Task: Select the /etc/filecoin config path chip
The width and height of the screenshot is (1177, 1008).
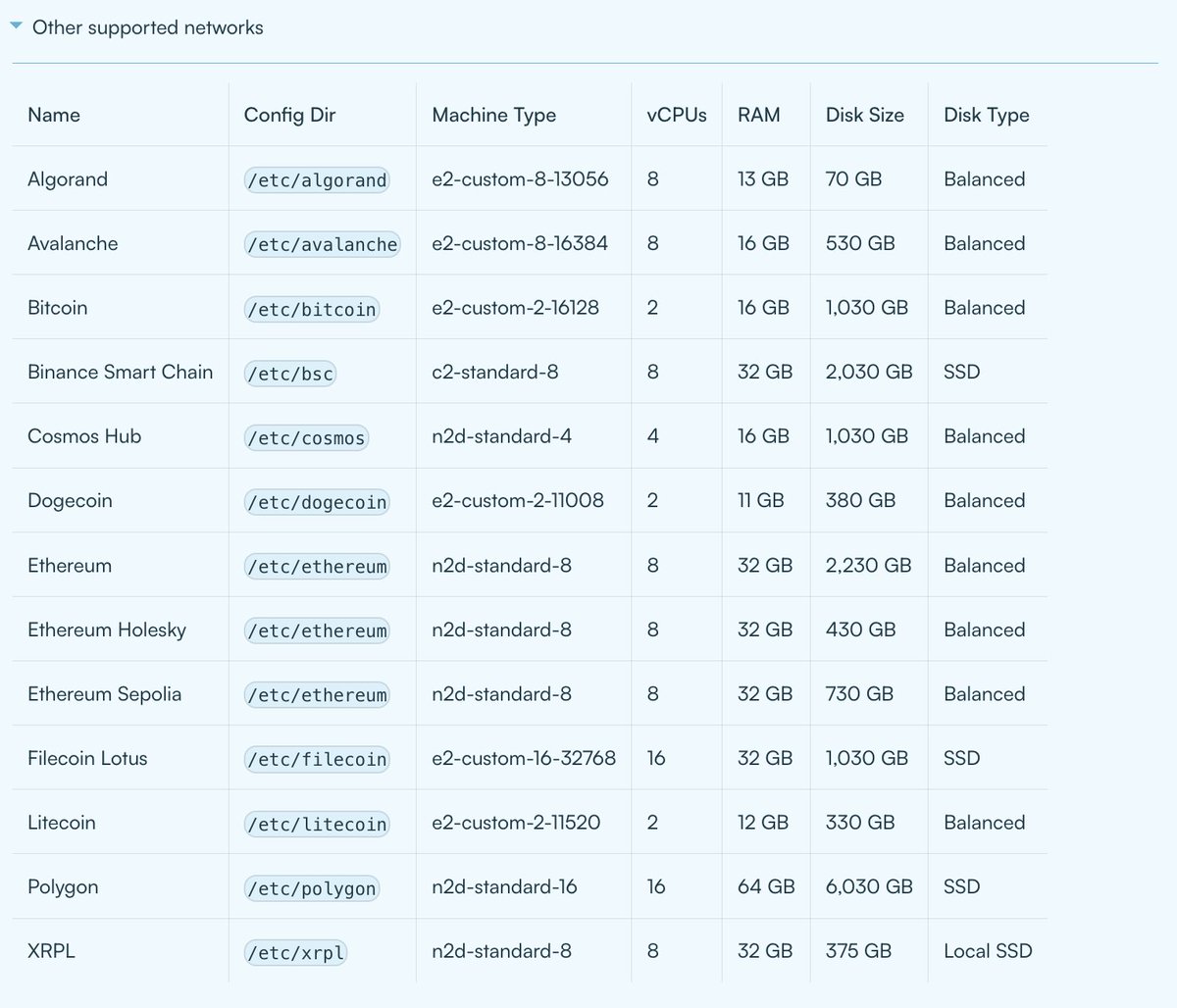Action: pyautogui.click(x=315, y=758)
